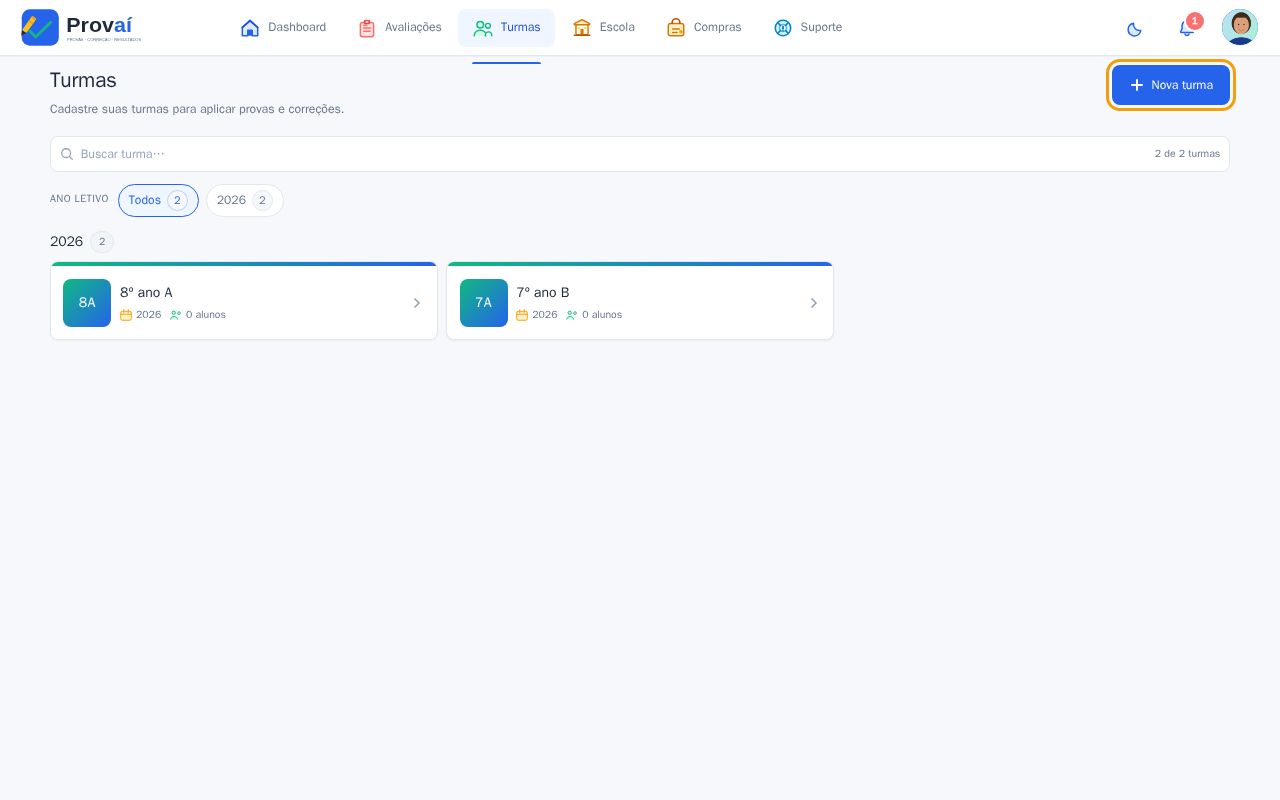
Task: Expand the 7º ano B chevron
Action: (814, 303)
